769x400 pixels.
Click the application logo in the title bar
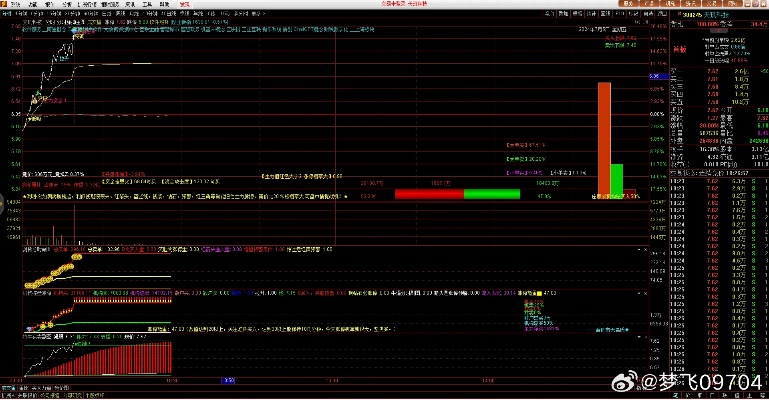pyautogui.click(x=5, y=4)
